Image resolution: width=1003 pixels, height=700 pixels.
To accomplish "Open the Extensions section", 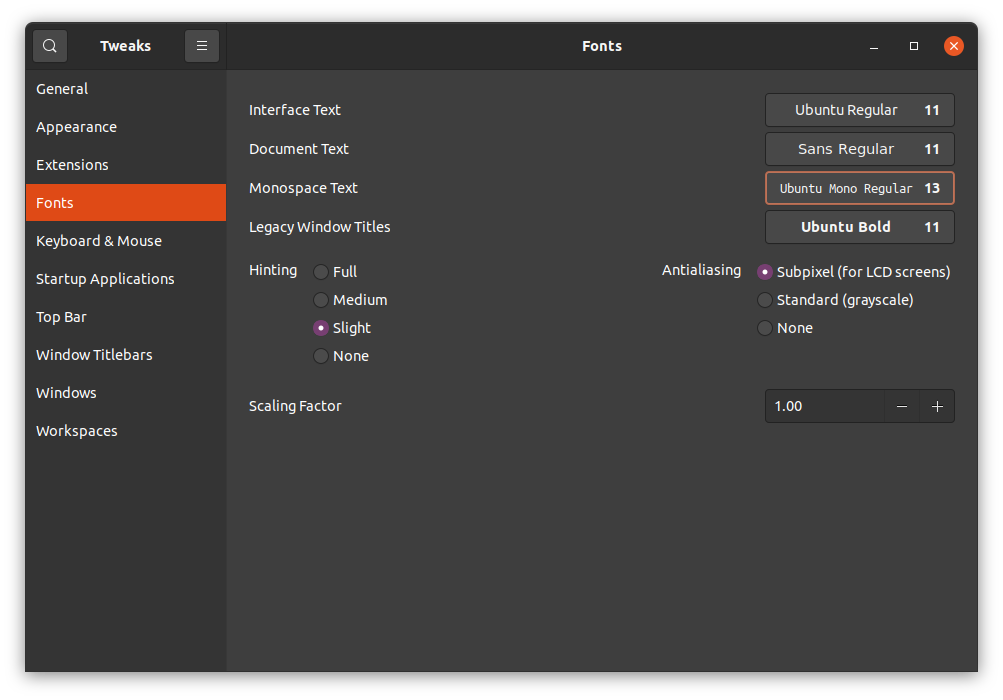I will coord(126,165).
